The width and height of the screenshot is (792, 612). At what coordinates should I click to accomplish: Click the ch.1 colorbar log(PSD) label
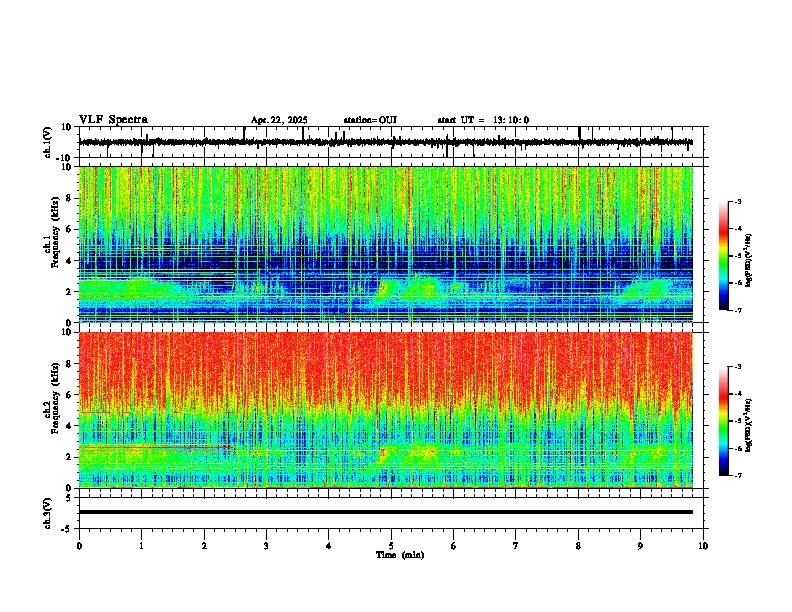(x=749, y=261)
